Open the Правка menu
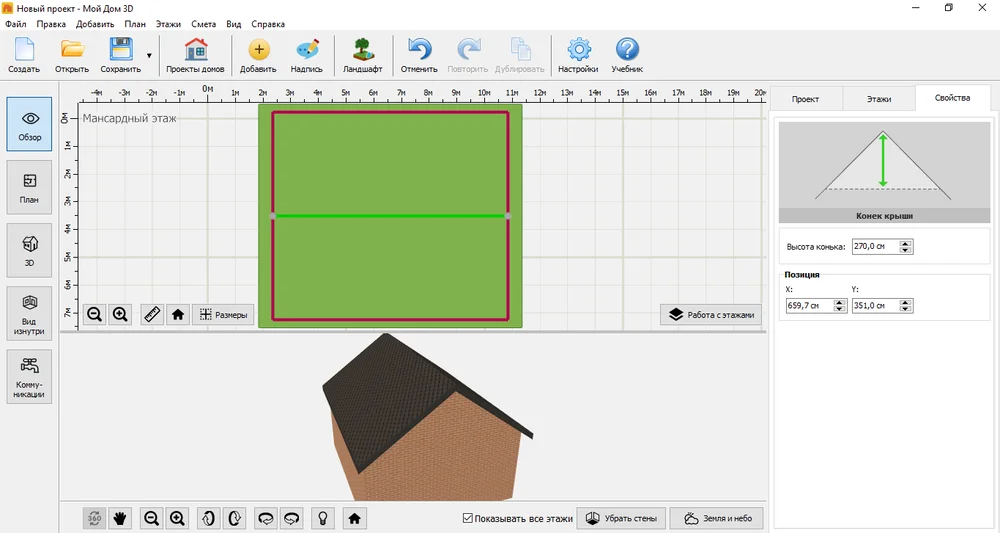 51,24
